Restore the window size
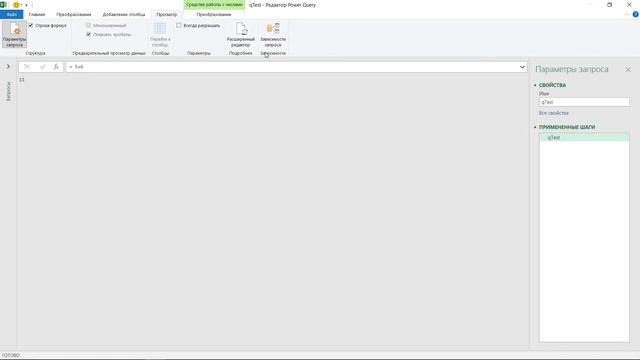Image resolution: width=640 pixels, height=360 pixels. 609,5
